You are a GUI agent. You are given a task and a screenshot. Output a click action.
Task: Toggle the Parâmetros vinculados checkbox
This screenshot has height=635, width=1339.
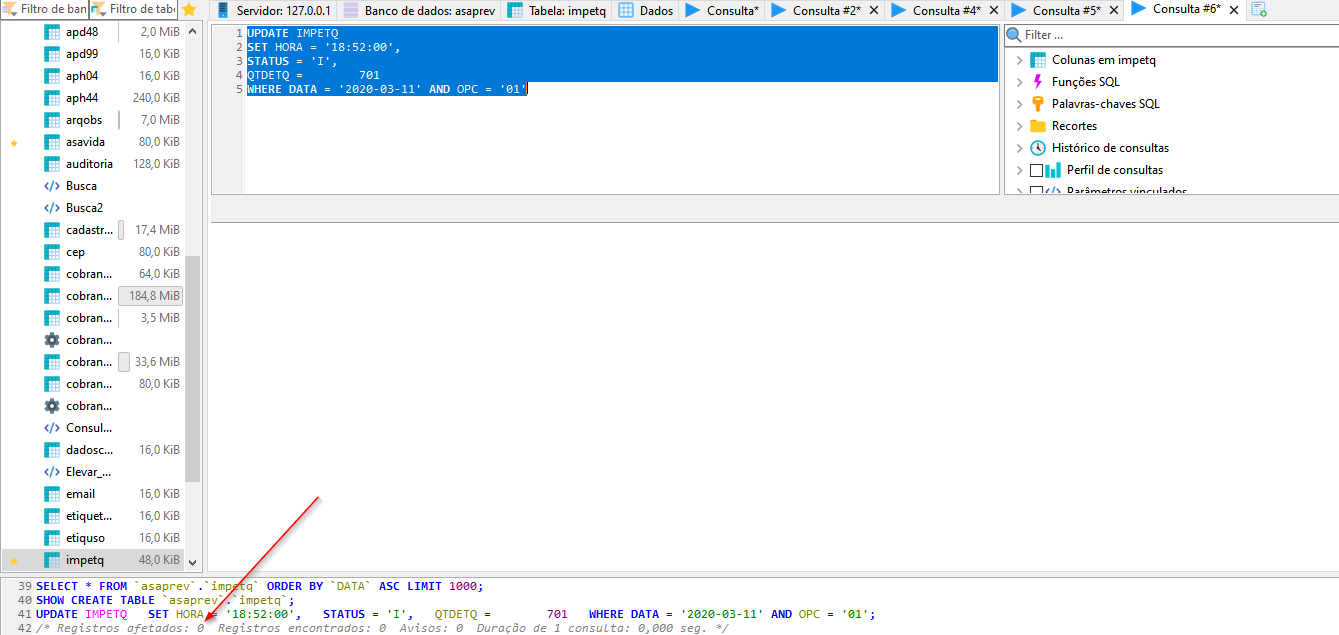(1036, 191)
